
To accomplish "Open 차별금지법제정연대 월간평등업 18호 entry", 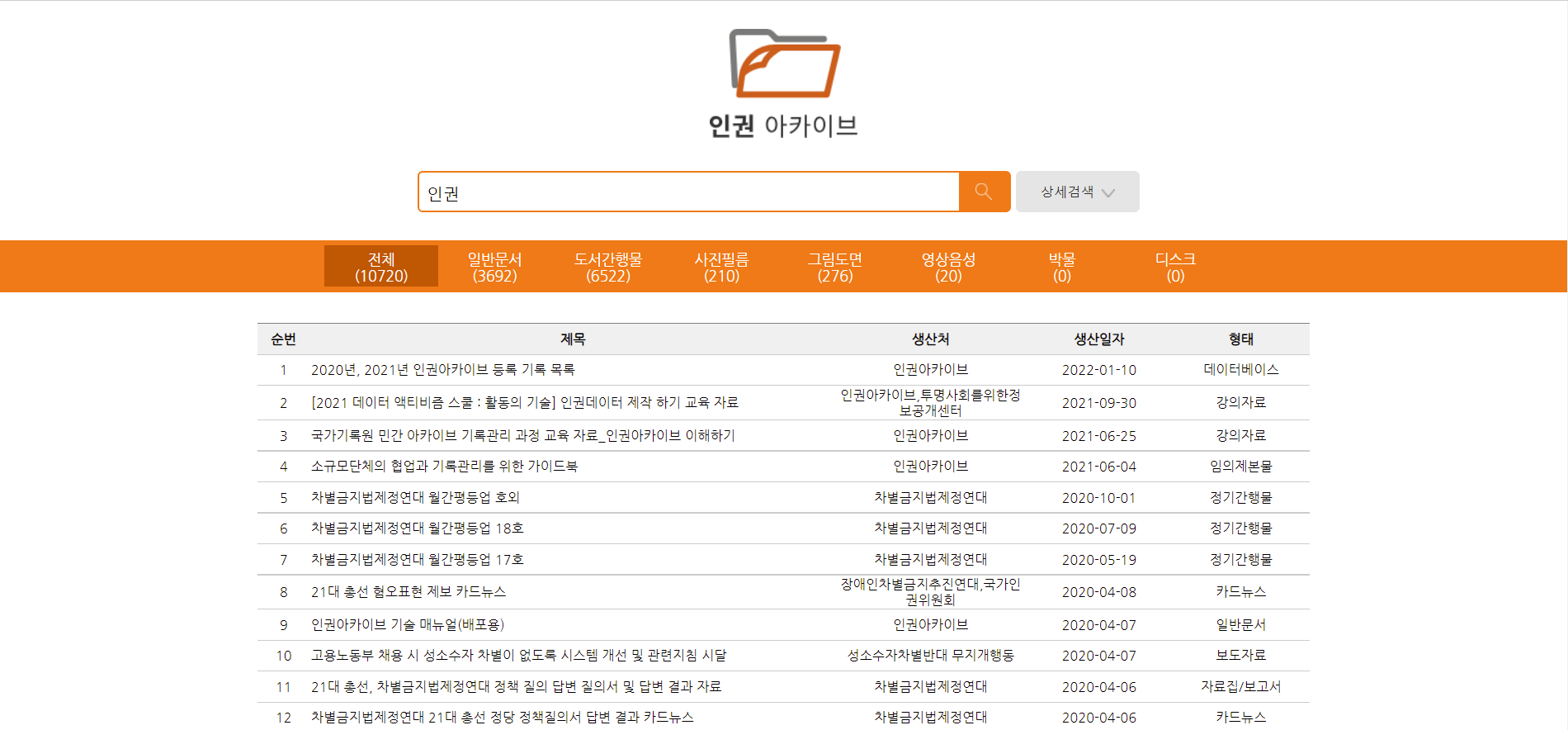I will point(417,529).
